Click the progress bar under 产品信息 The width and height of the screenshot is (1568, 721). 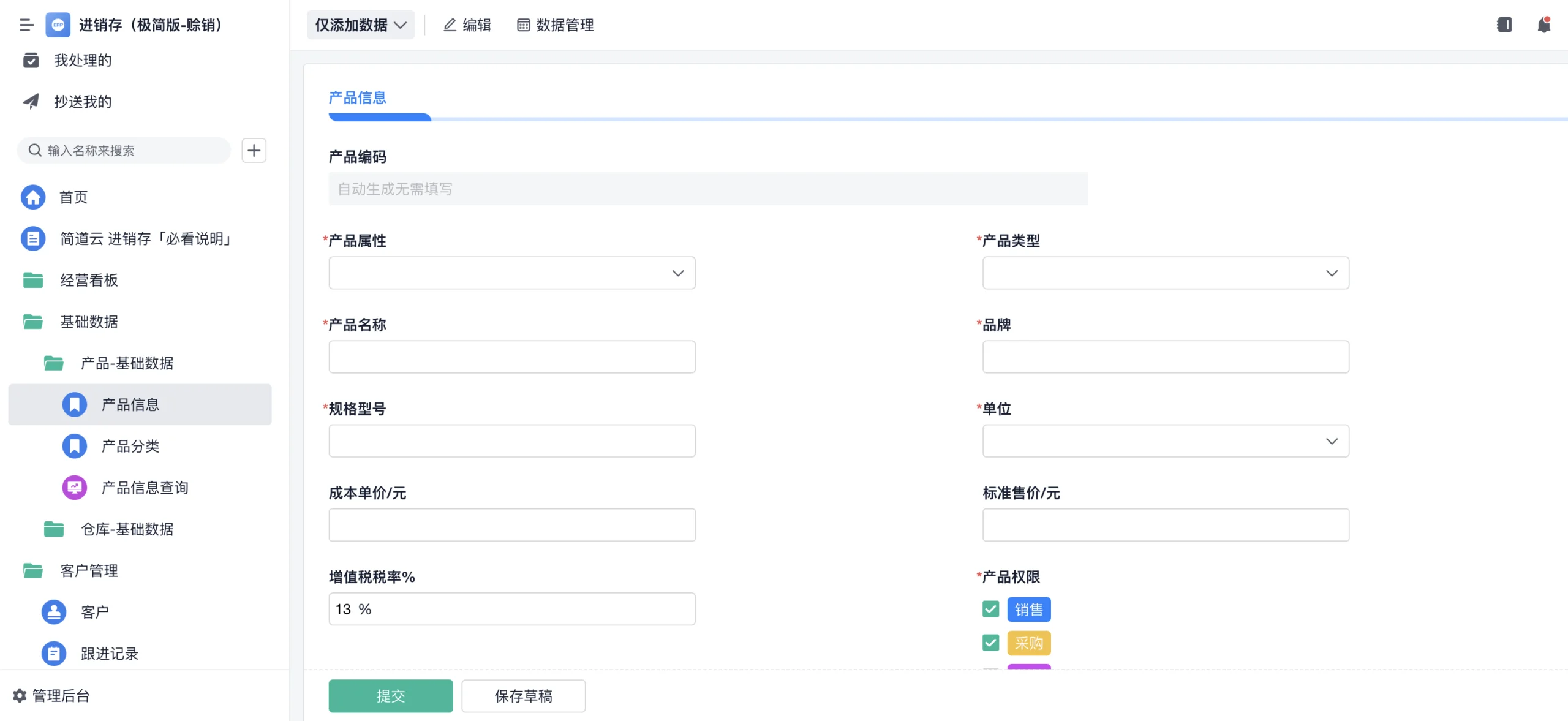coord(380,117)
